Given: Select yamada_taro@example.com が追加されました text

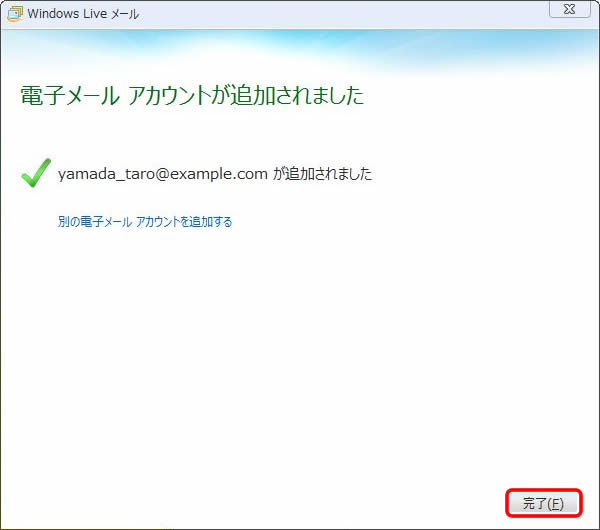Looking at the screenshot, I should pos(215,174).
